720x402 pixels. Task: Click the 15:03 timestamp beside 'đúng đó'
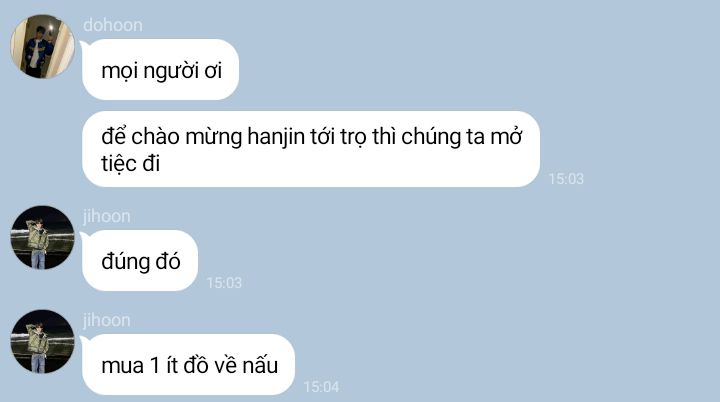click(224, 283)
